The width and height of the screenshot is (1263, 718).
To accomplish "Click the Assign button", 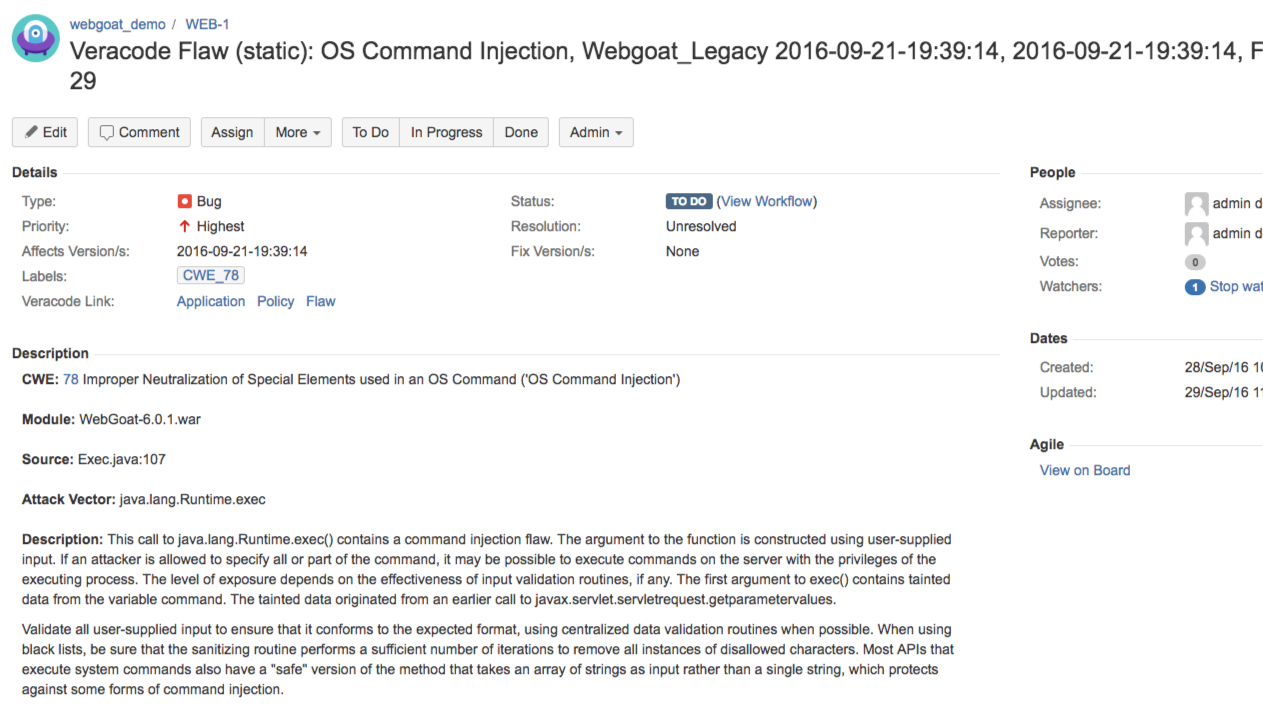I will tap(232, 132).
